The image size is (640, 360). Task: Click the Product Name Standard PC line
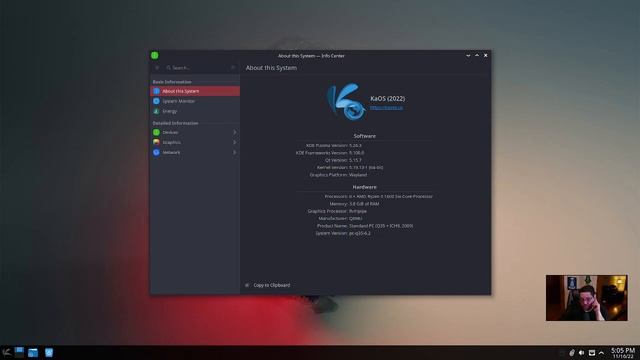[365, 226]
